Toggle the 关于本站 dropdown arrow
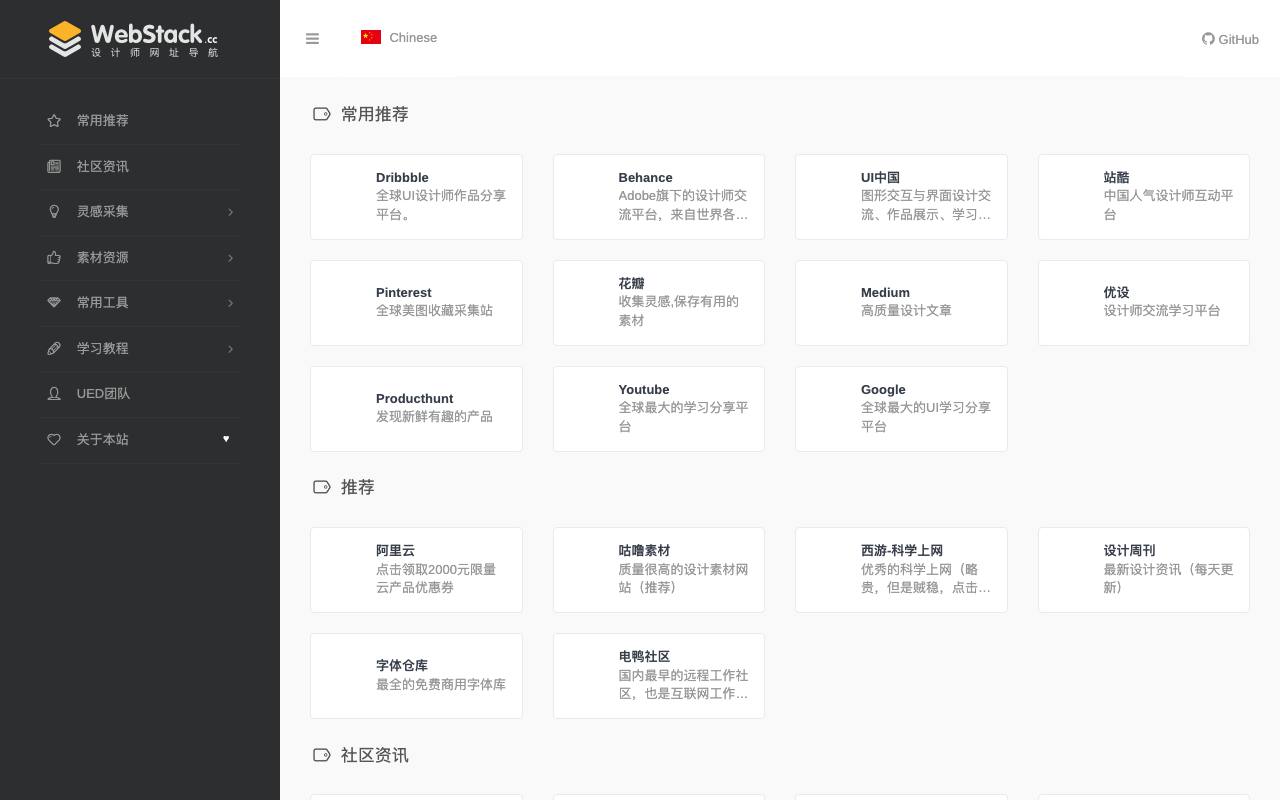The image size is (1280, 800). (226, 438)
